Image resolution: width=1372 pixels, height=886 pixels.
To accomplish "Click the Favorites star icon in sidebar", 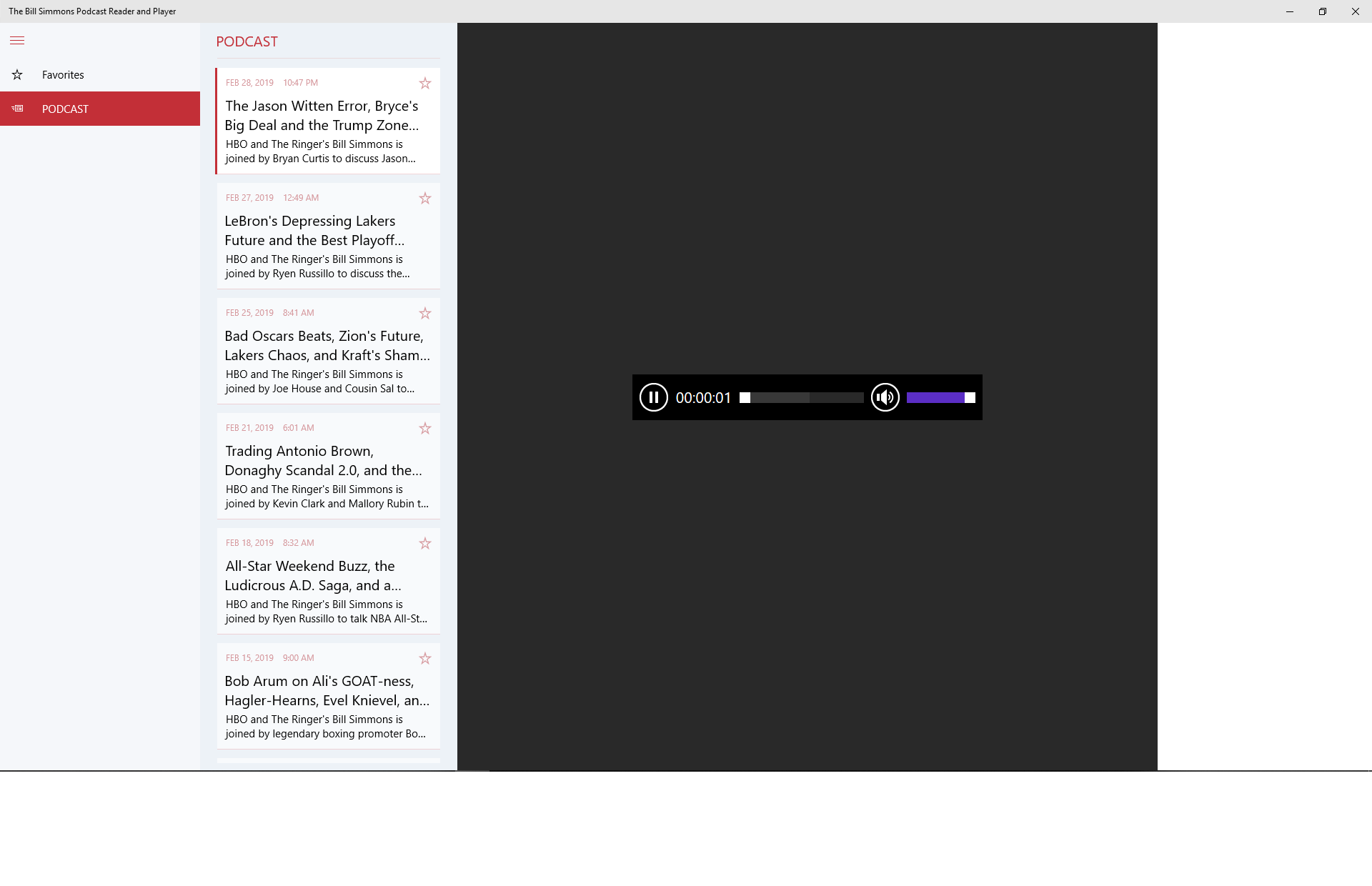I will click(x=17, y=75).
